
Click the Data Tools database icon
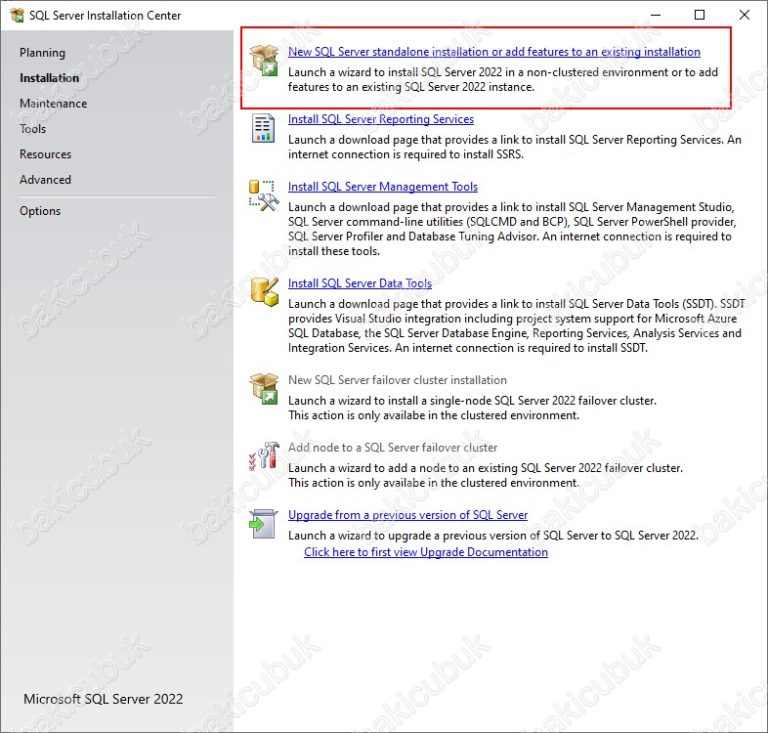[x=264, y=291]
